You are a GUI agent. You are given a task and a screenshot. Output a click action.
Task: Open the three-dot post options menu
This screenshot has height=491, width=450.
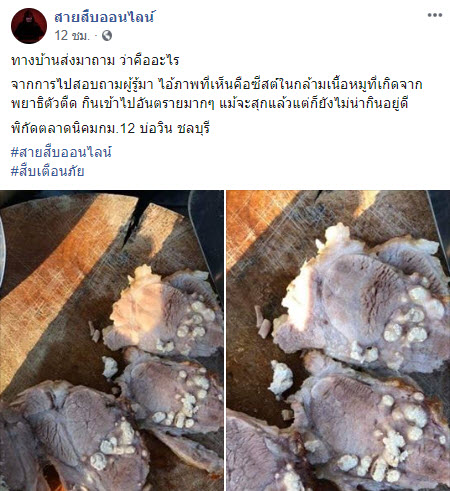(435, 15)
